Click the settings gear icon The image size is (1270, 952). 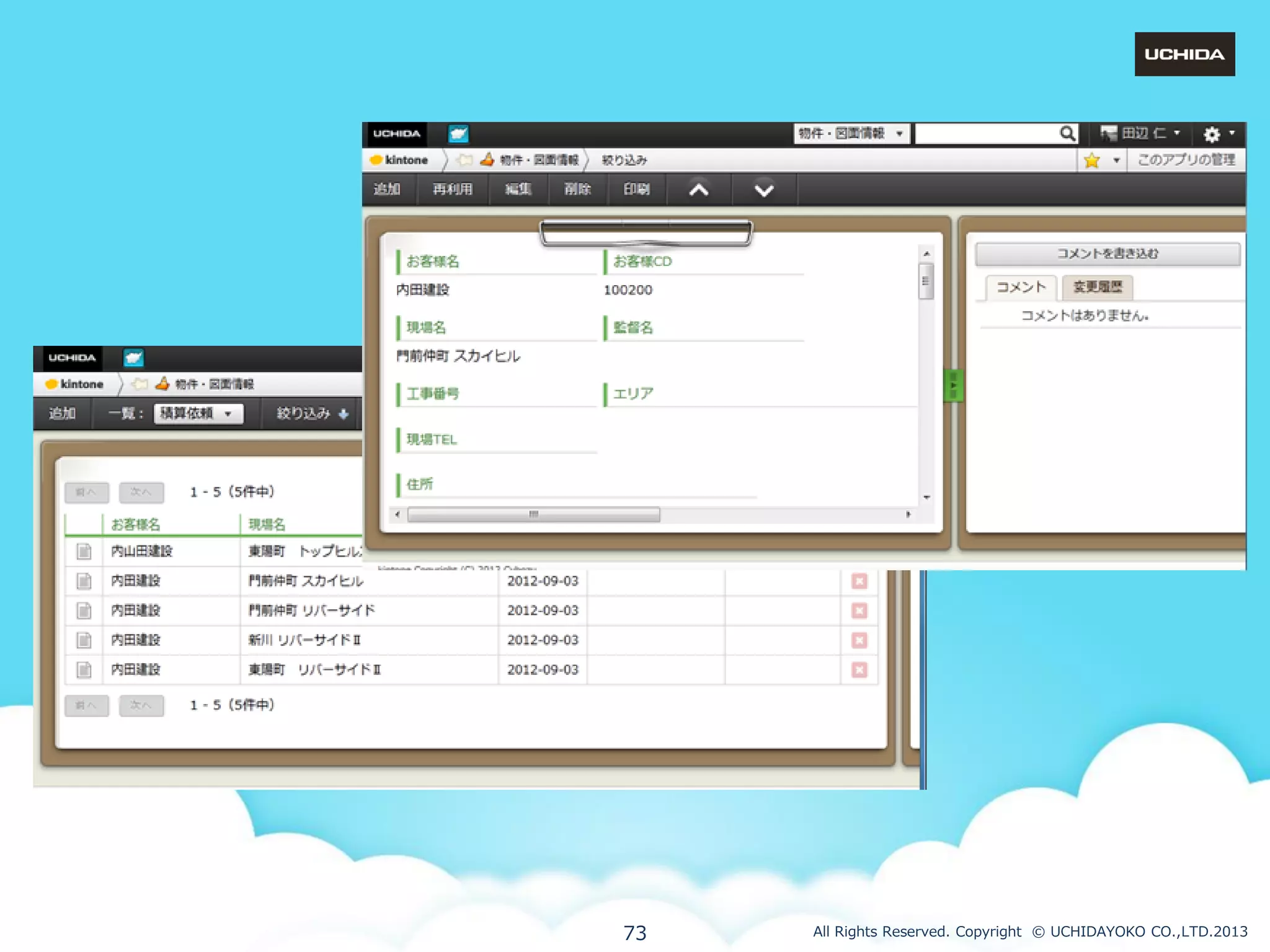[x=1211, y=134]
